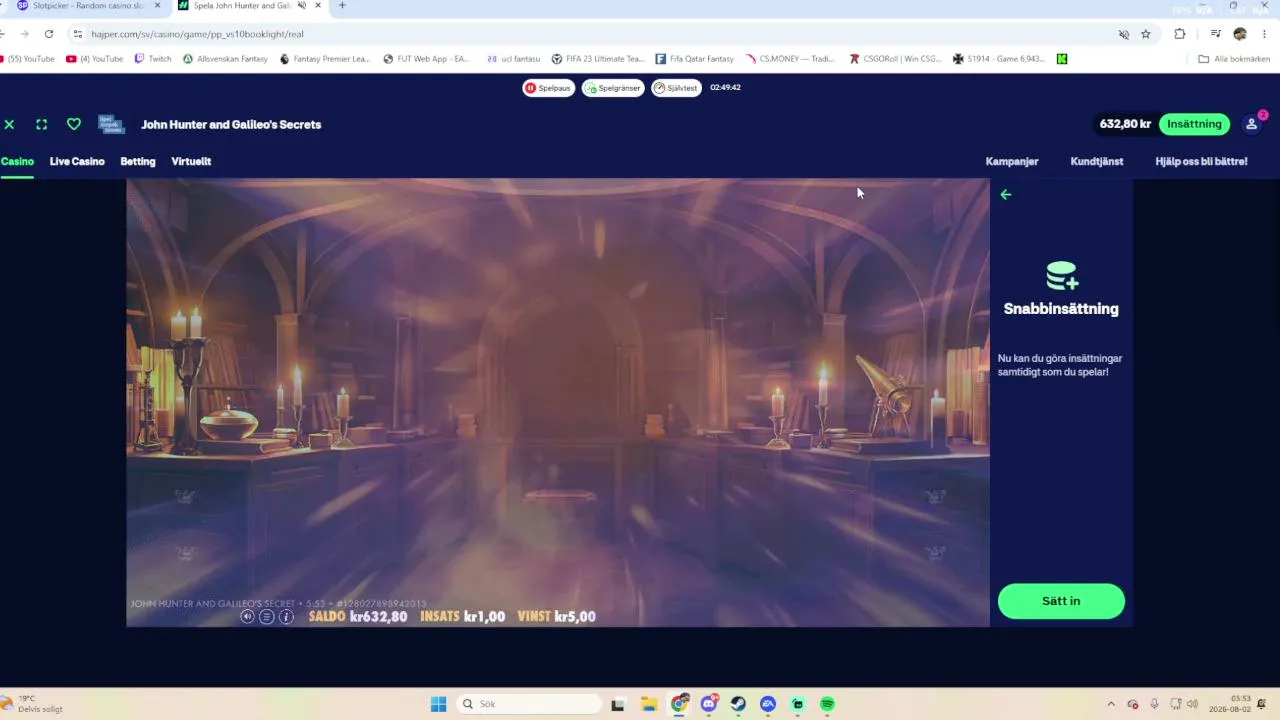Open the Chrome profile avatar
Image resolution: width=1280 pixels, height=720 pixels.
click(x=1240, y=34)
